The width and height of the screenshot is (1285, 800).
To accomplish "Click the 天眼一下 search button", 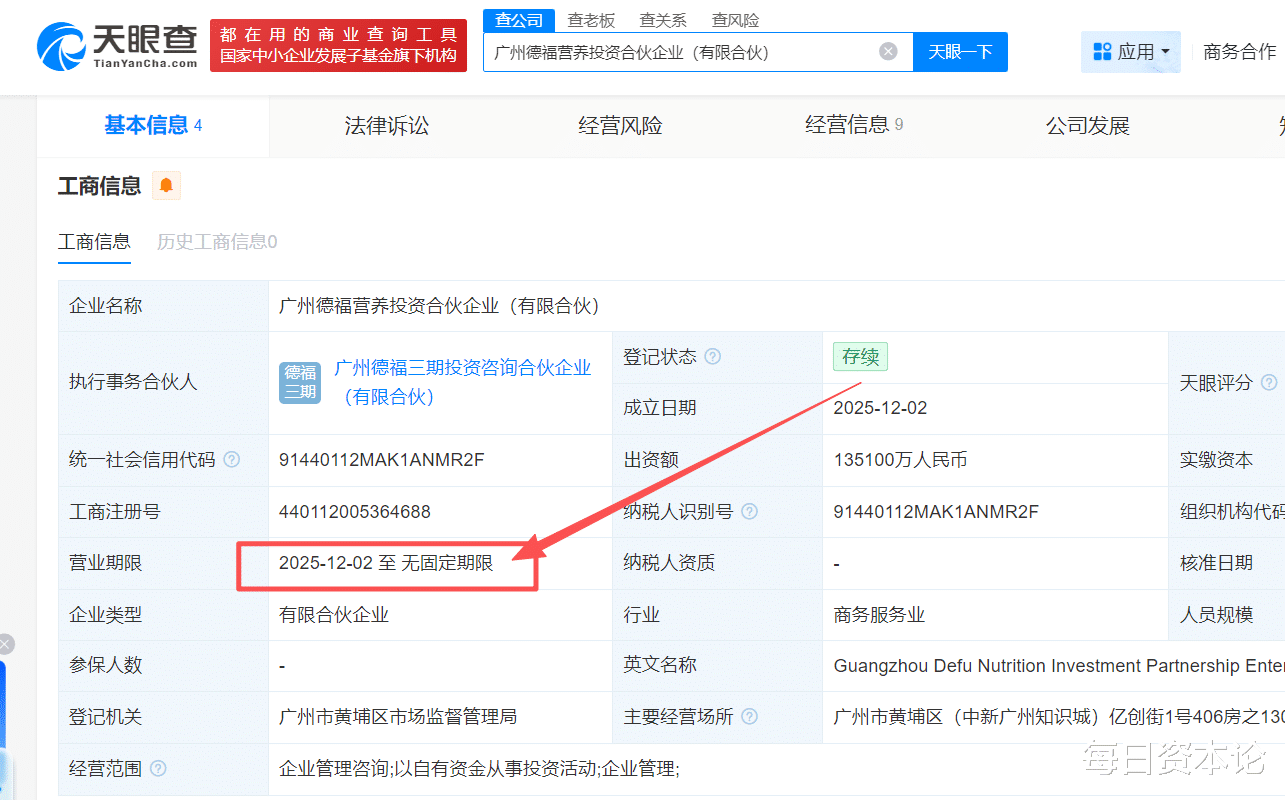I will point(960,52).
